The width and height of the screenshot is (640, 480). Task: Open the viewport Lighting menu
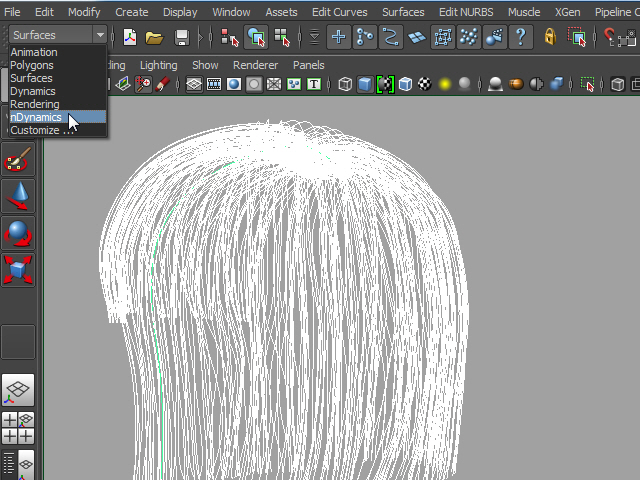[x=158, y=65]
